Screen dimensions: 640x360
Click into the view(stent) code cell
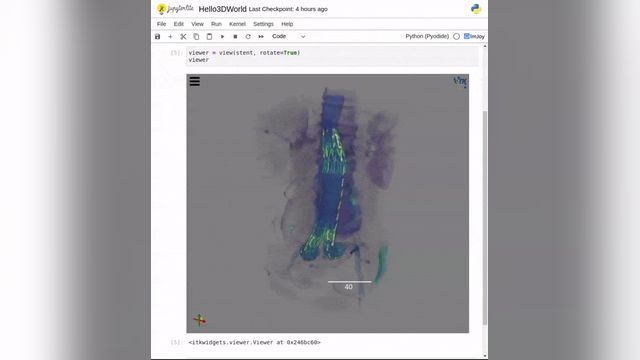[332, 56]
